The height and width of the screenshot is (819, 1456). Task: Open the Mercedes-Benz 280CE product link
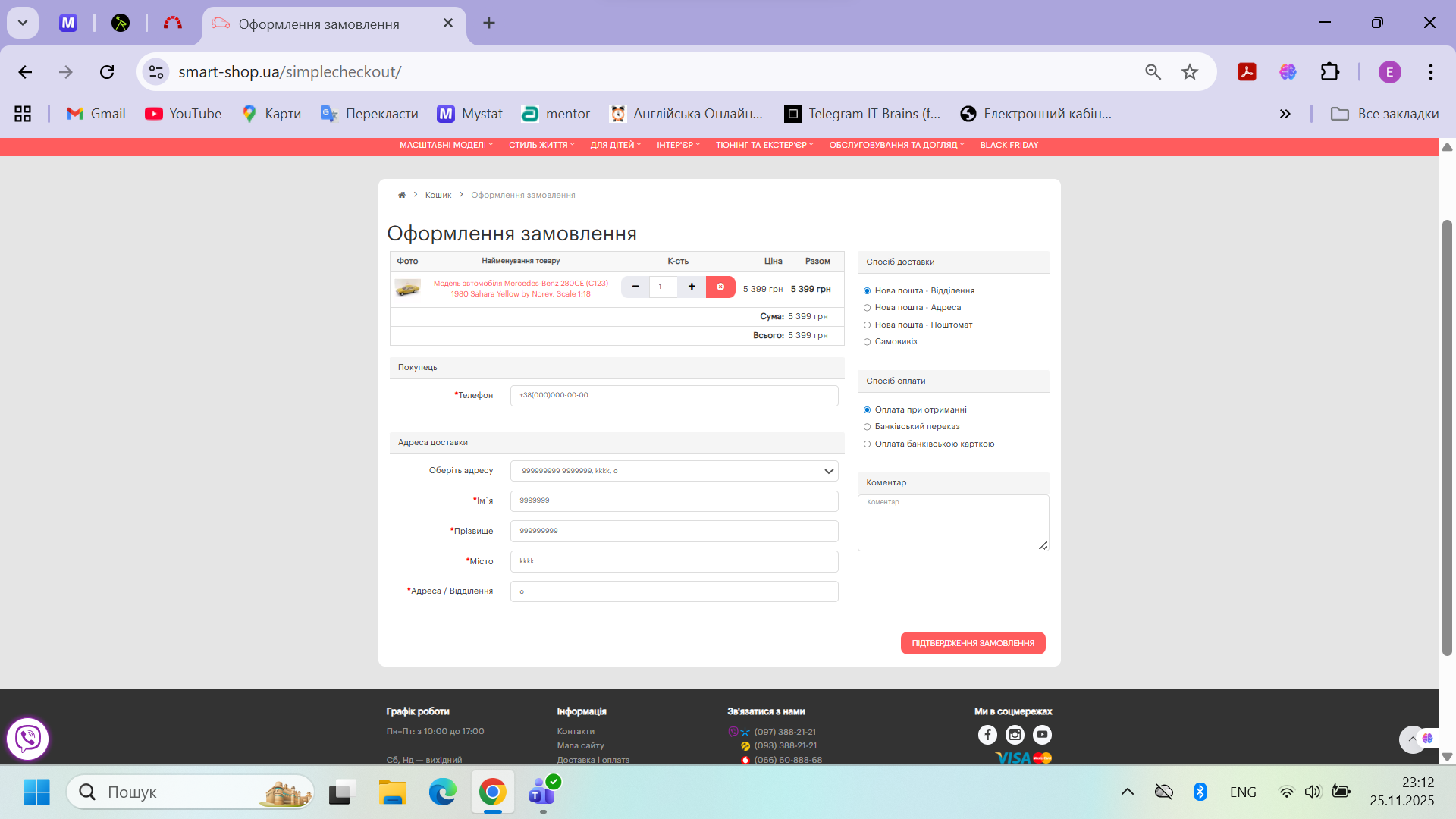[520, 288]
